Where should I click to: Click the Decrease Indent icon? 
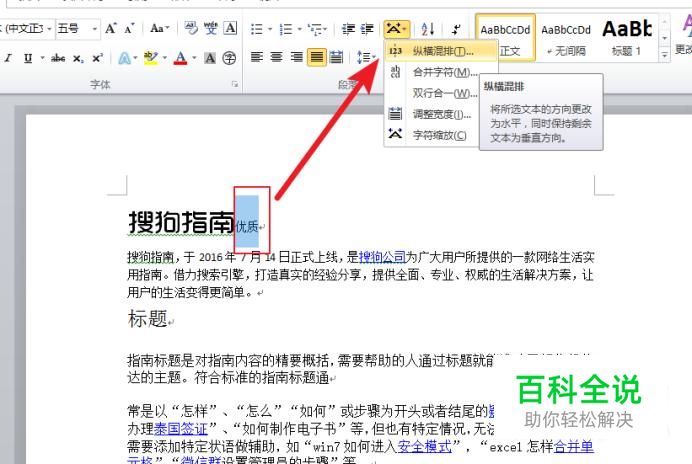click(x=348, y=29)
